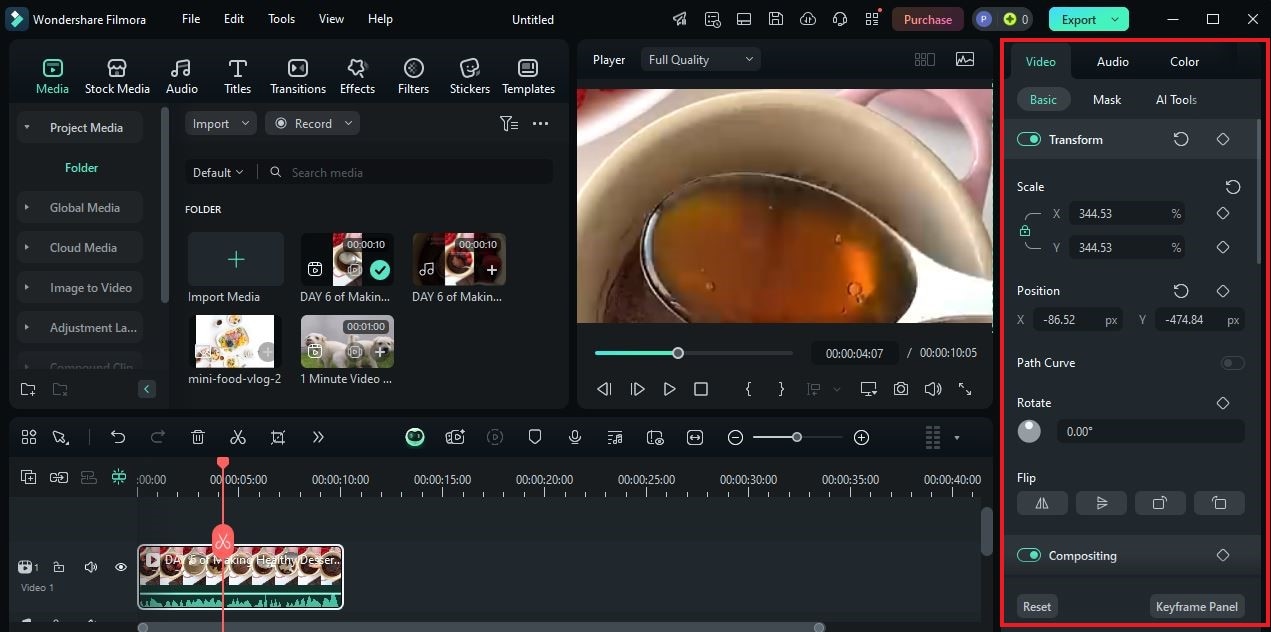
Task: Open the Stickers media tab
Action: (x=469, y=76)
